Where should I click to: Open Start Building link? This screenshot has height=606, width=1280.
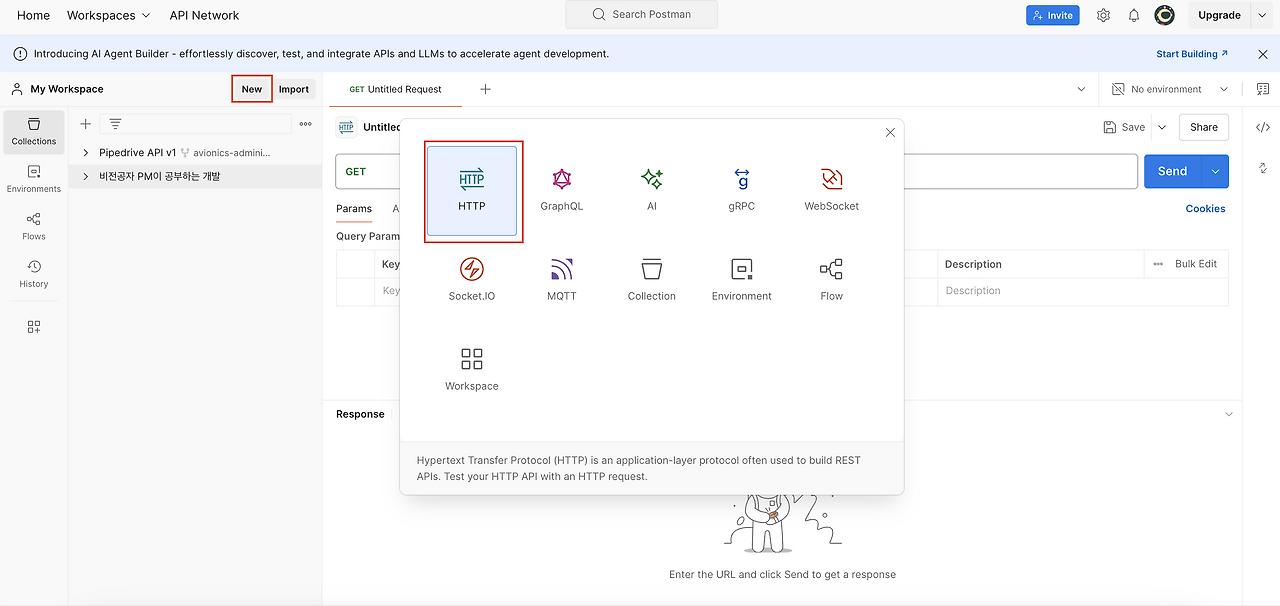pos(1192,54)
